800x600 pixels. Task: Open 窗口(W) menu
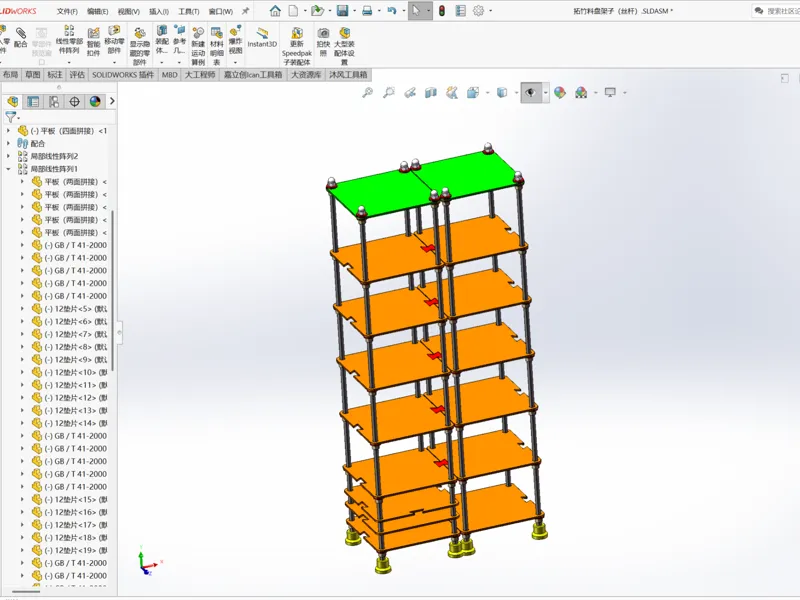pos(221,11)
